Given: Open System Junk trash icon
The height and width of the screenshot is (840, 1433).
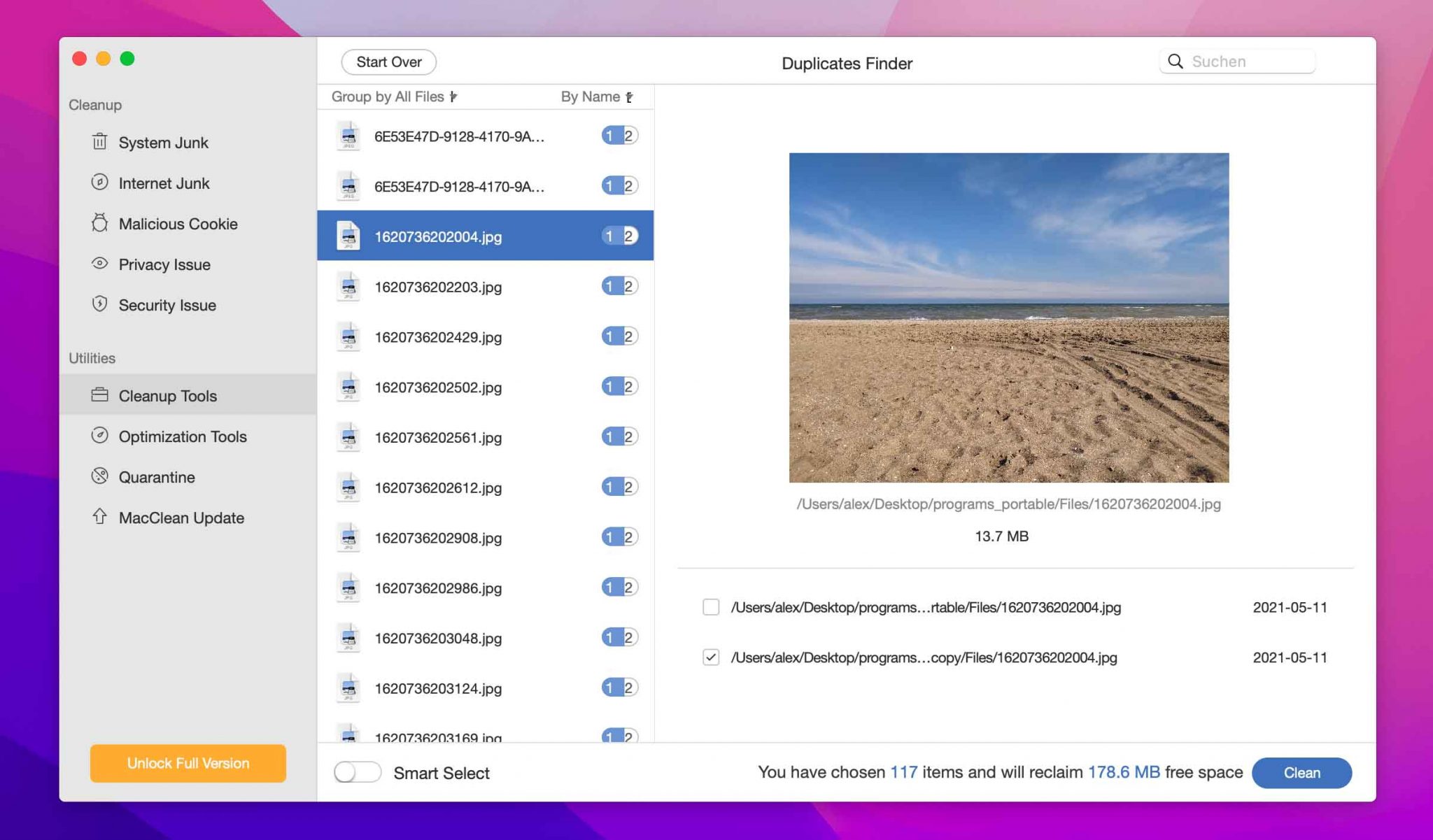Looking at the screenshot, I should [99, 142].
